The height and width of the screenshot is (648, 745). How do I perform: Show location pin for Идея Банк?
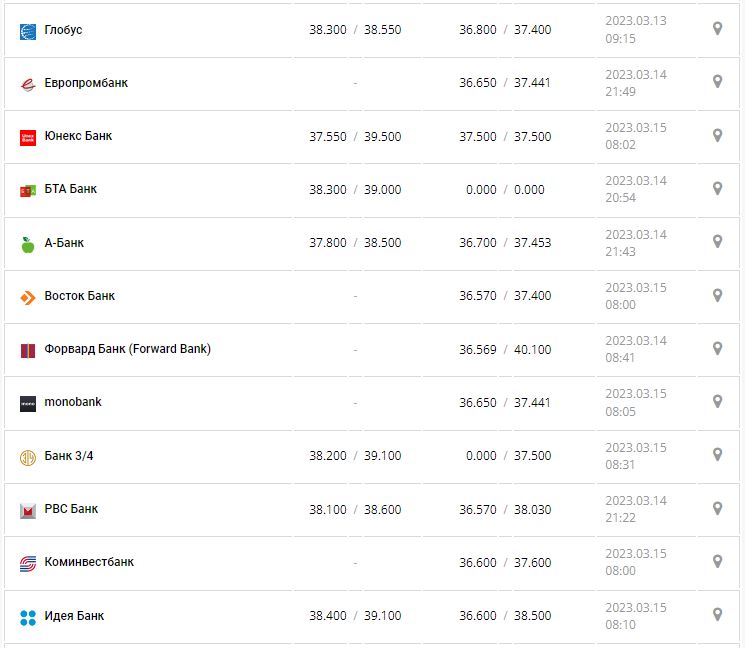pos(717,614)
